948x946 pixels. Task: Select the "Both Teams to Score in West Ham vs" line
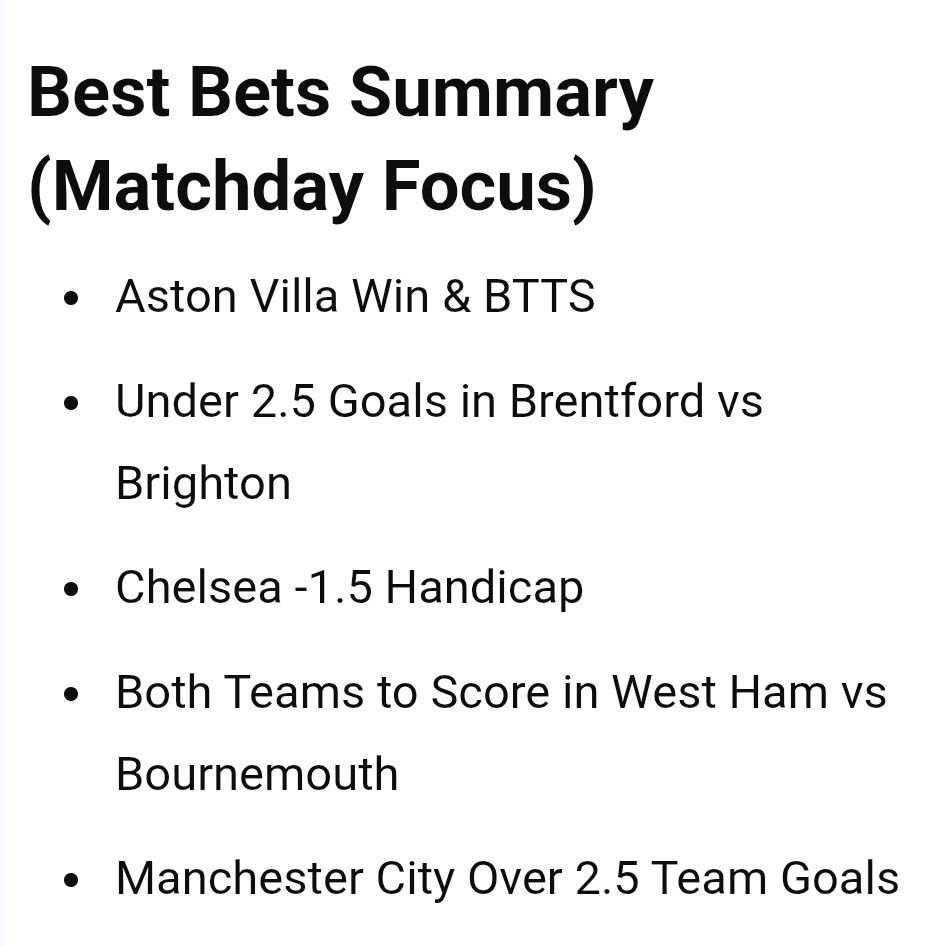[501, 692]
